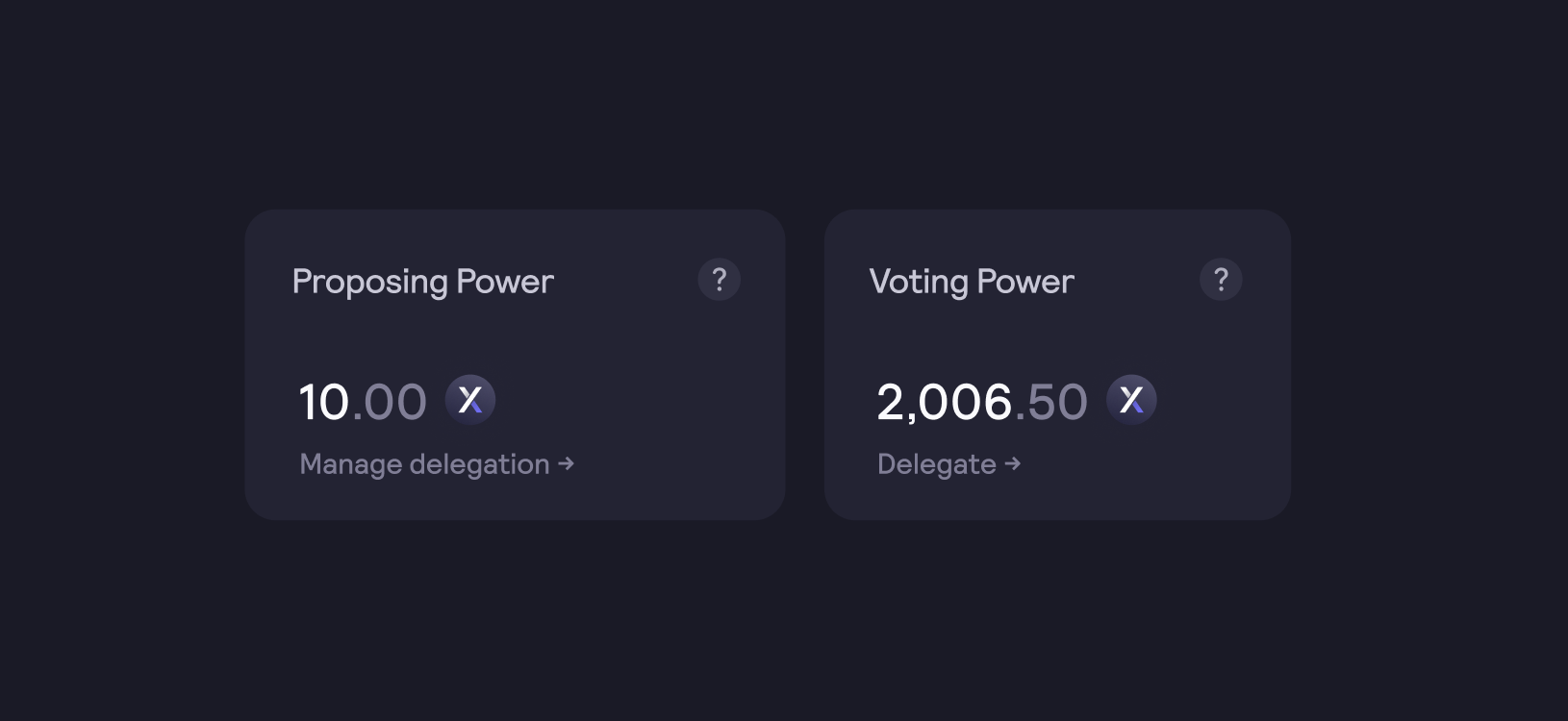Click the white 2,006 whole number

click(x=945, y=402)
